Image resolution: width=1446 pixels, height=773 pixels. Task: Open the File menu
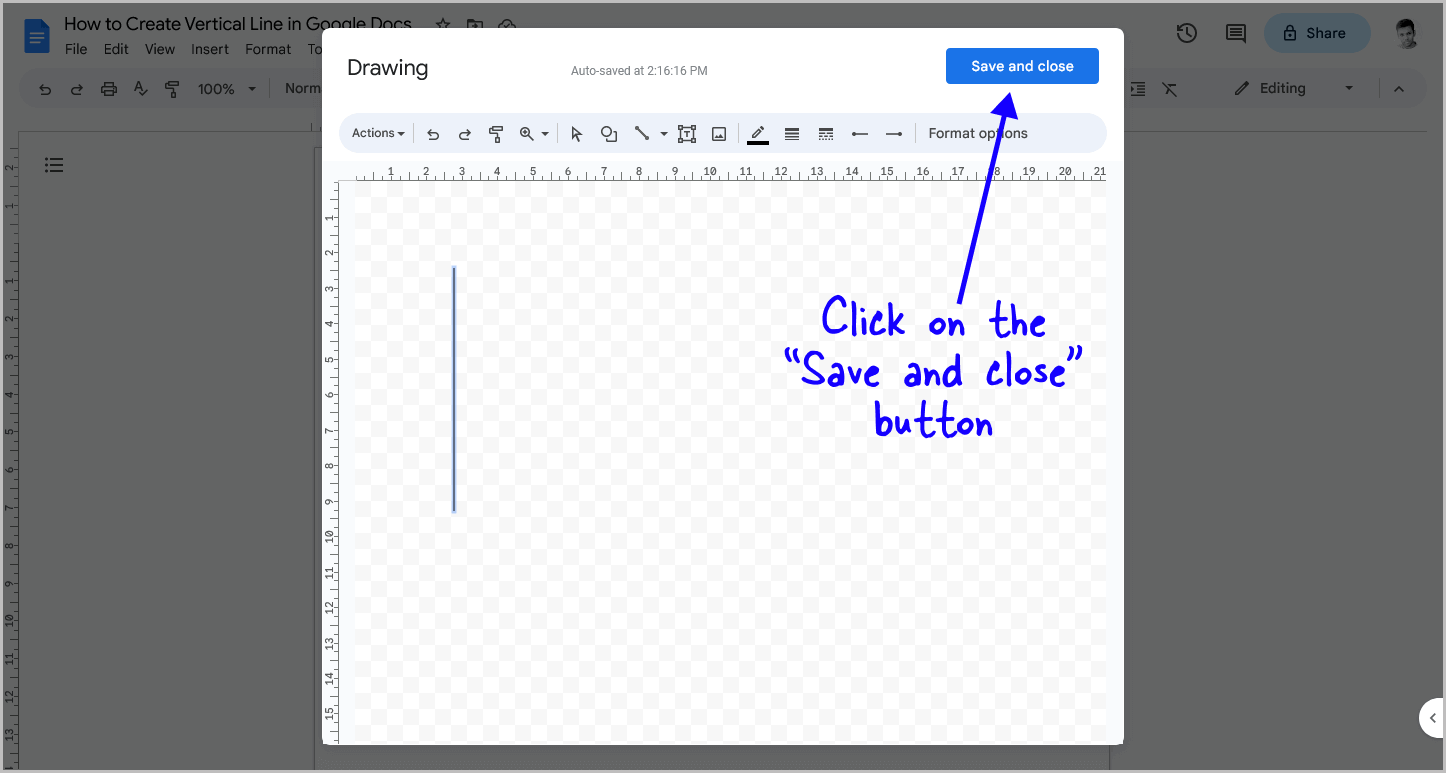pos(75,48)
